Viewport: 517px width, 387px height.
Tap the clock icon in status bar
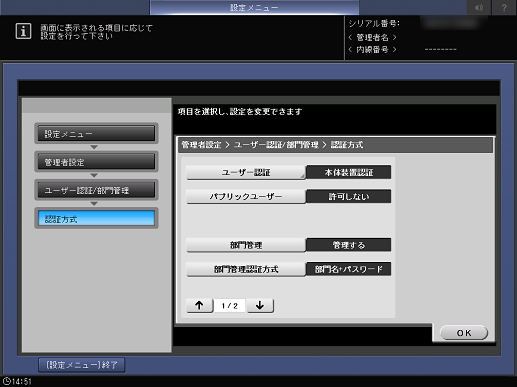click(x=7, y=381)
